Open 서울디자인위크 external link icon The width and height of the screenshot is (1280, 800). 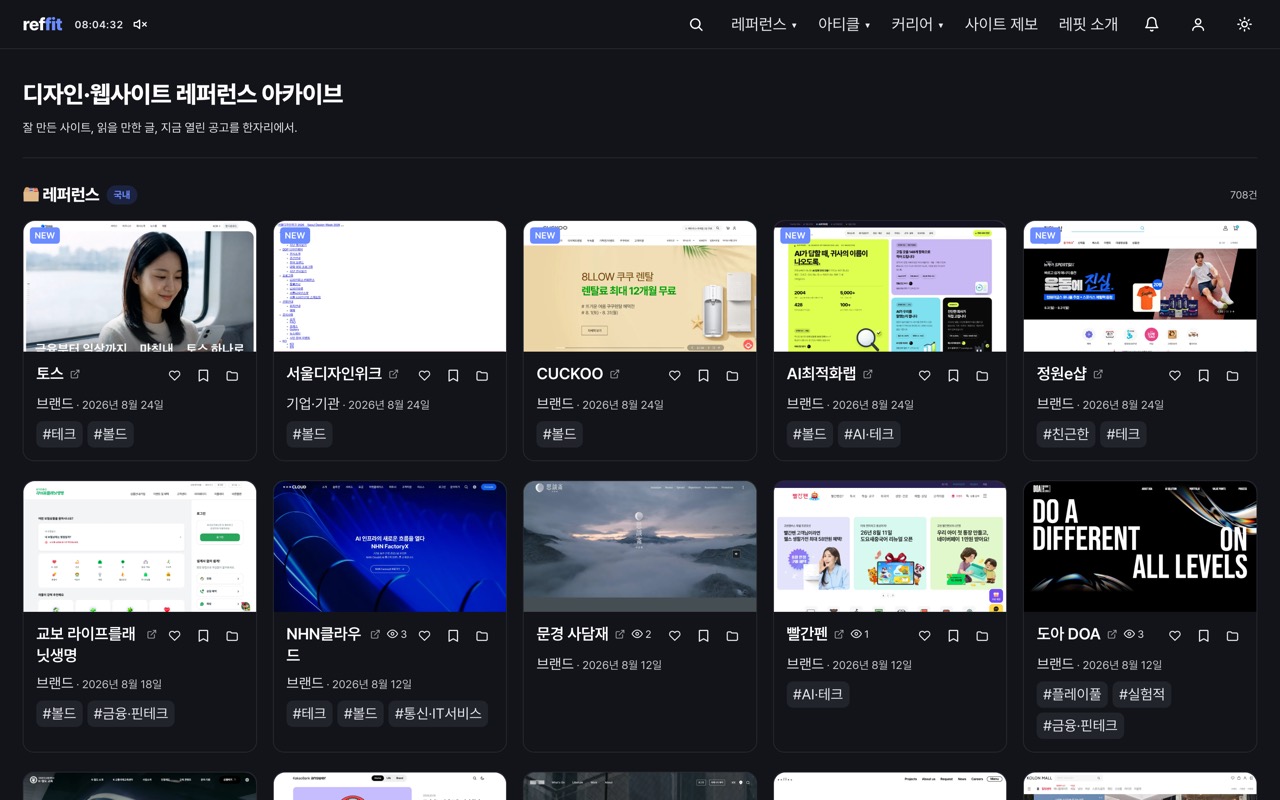[x=393, y=374]
